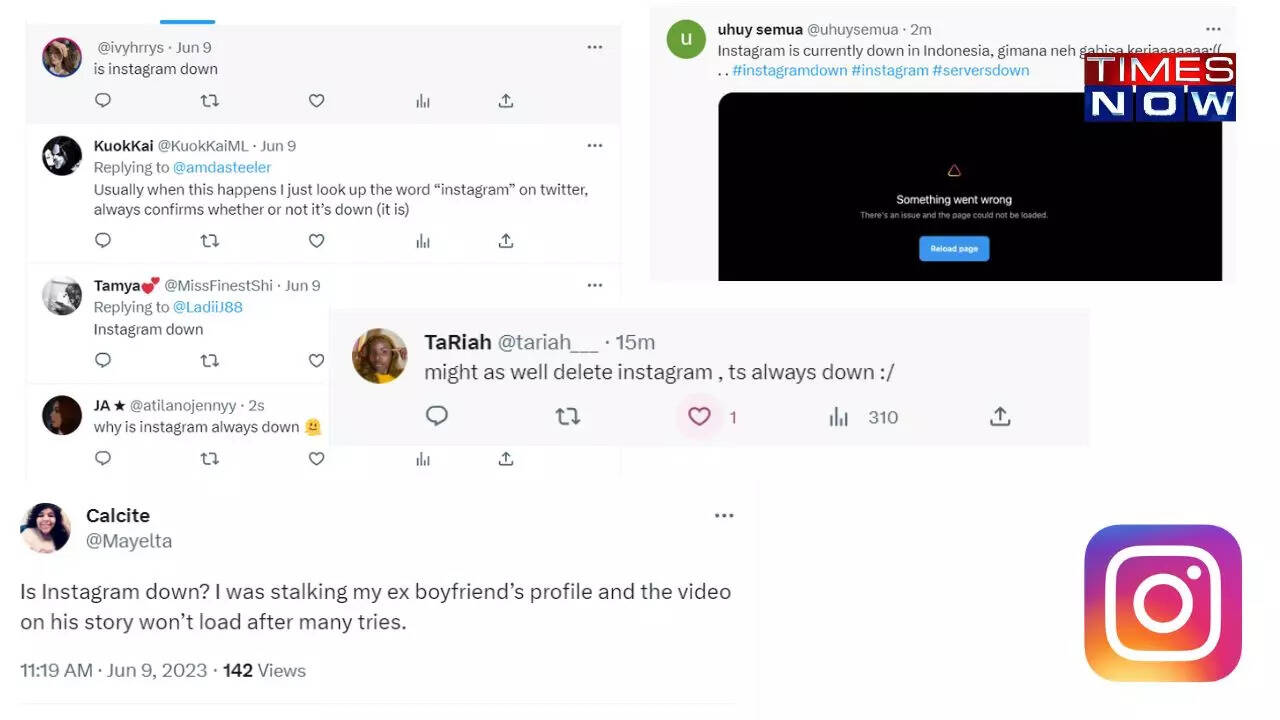Screen dimensions: 1280x720
Task: Click the retweet icon on KuokKai's tweet
Action: (x=209, y=240)
